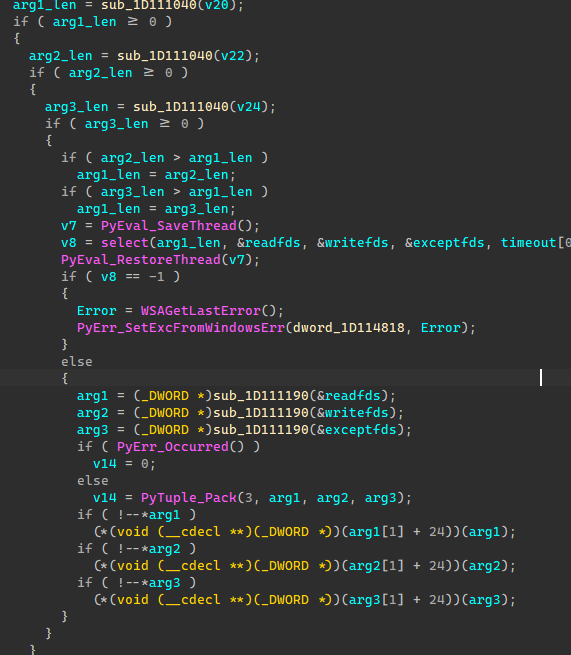Click the -1 literal in v8 comparison
The height and width of the screenshot is (655, 571).
[x=157, y=277]
